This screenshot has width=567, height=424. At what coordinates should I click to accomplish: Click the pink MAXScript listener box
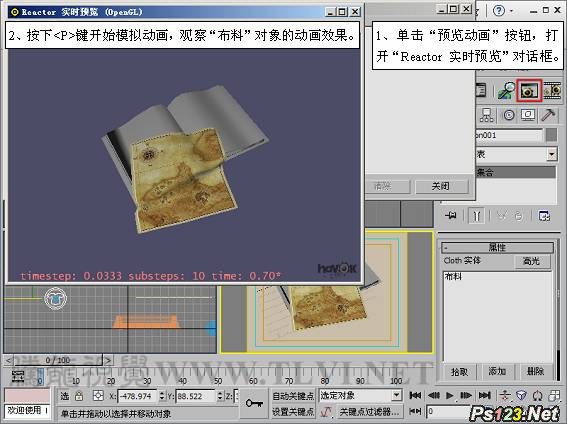27,395
